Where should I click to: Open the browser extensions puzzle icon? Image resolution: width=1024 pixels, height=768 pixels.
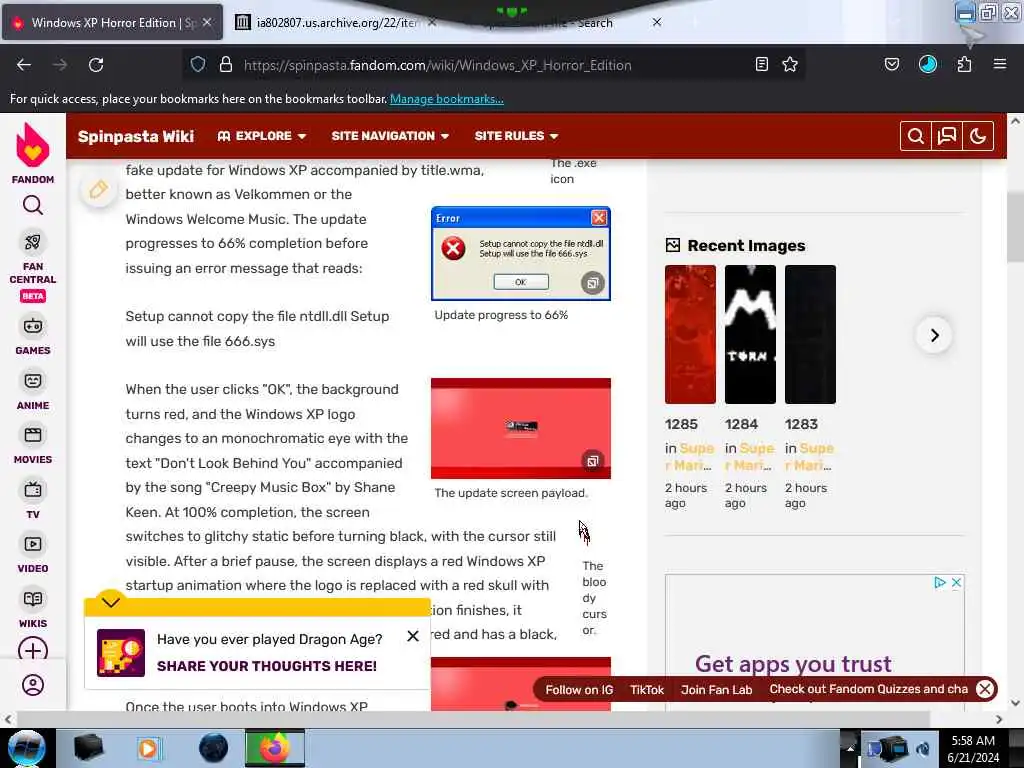(965, 65)
